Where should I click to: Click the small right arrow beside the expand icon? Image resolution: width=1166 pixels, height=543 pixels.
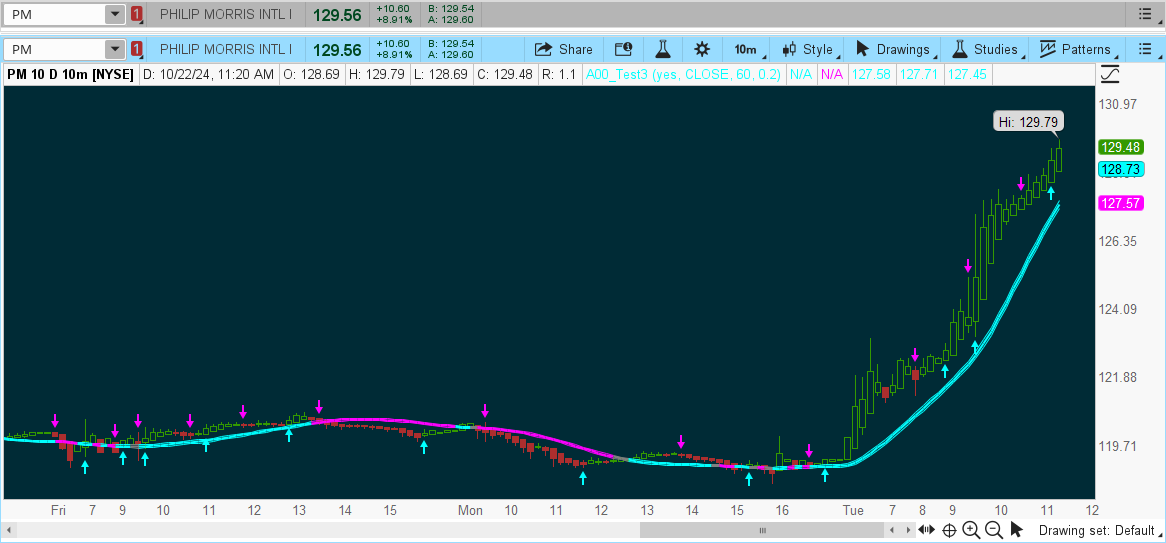point(910,530)
